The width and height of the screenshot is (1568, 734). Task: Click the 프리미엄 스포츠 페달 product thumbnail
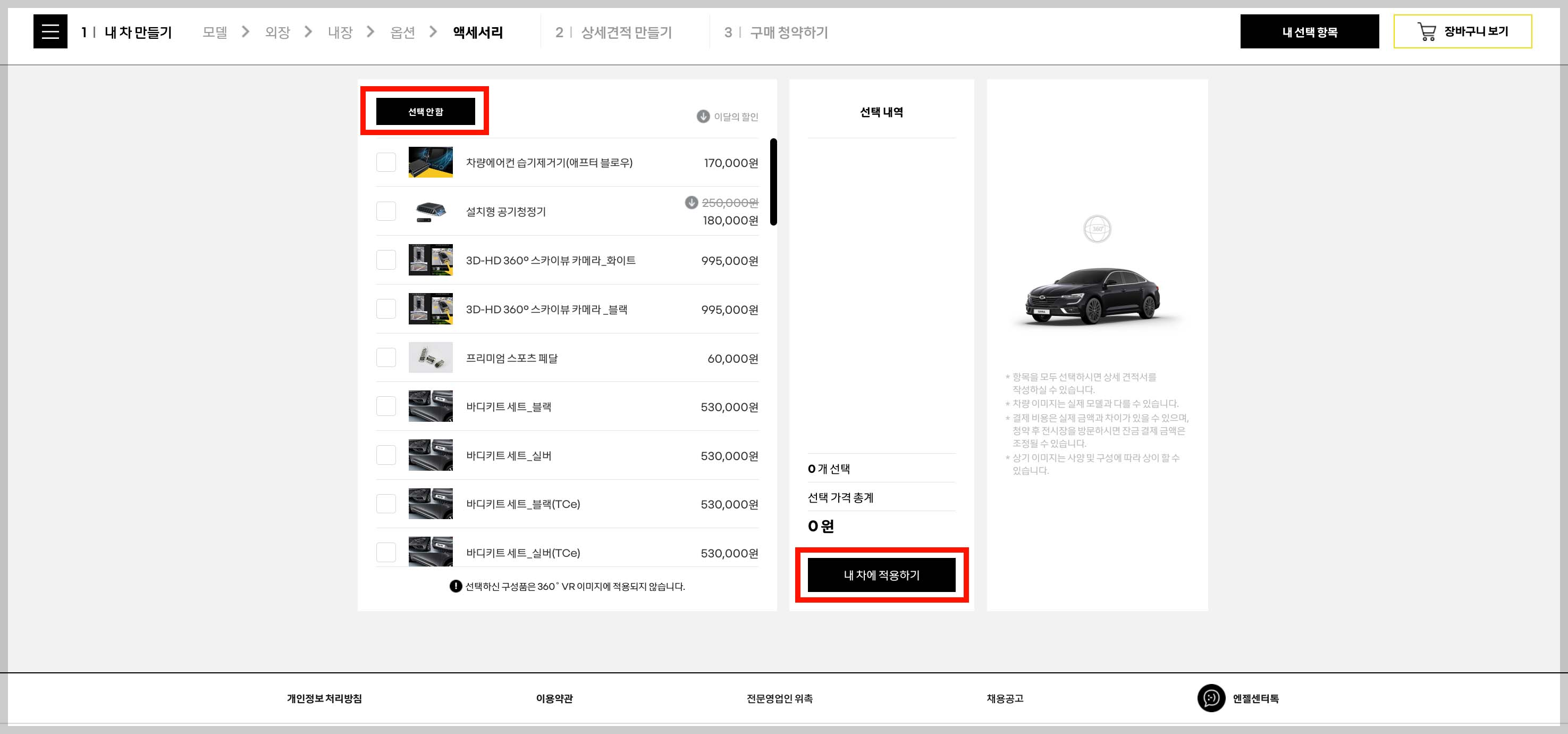click(x=431, y=357)
